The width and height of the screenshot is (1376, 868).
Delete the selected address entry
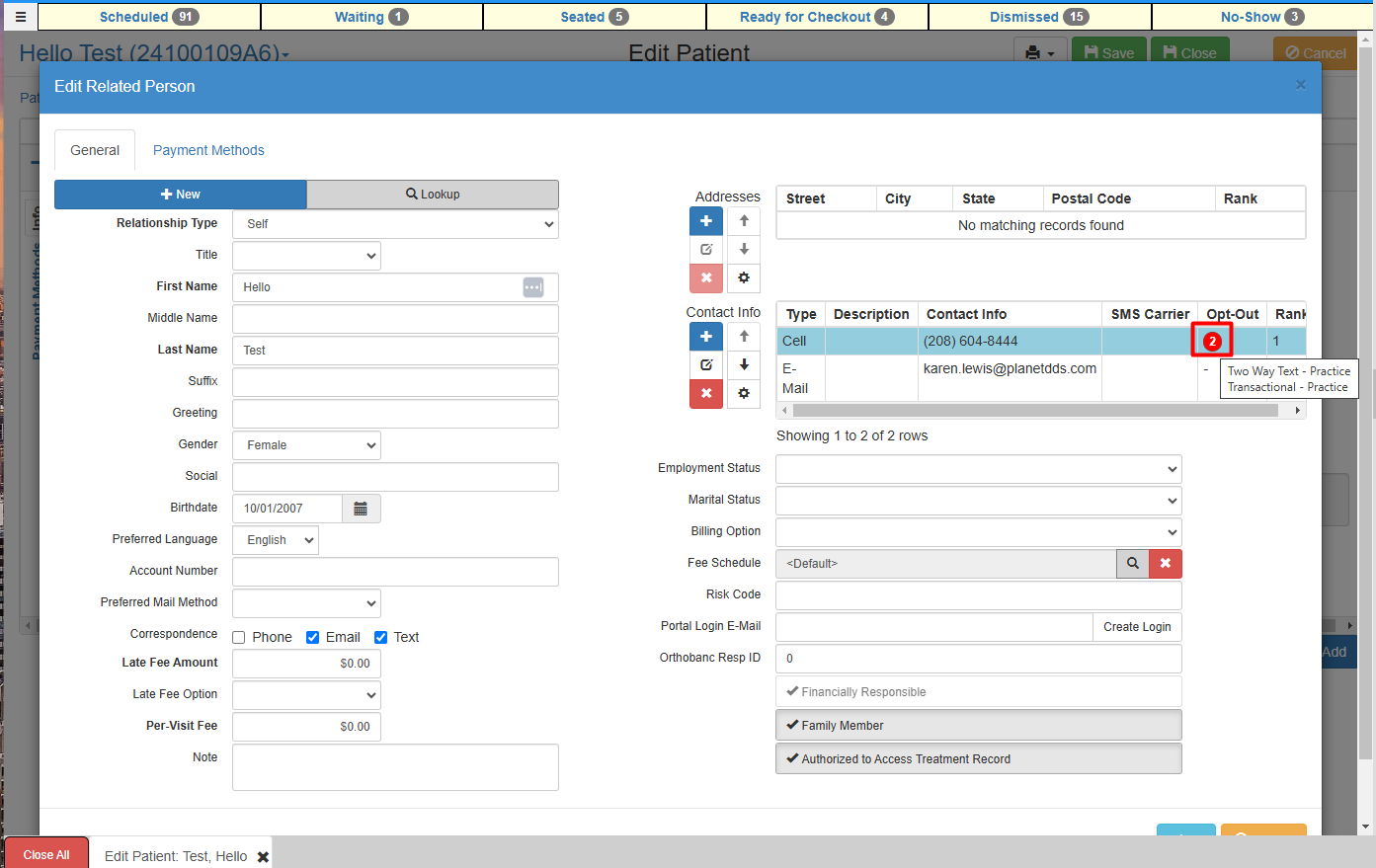pyautogui.click(x=706, y=278)
